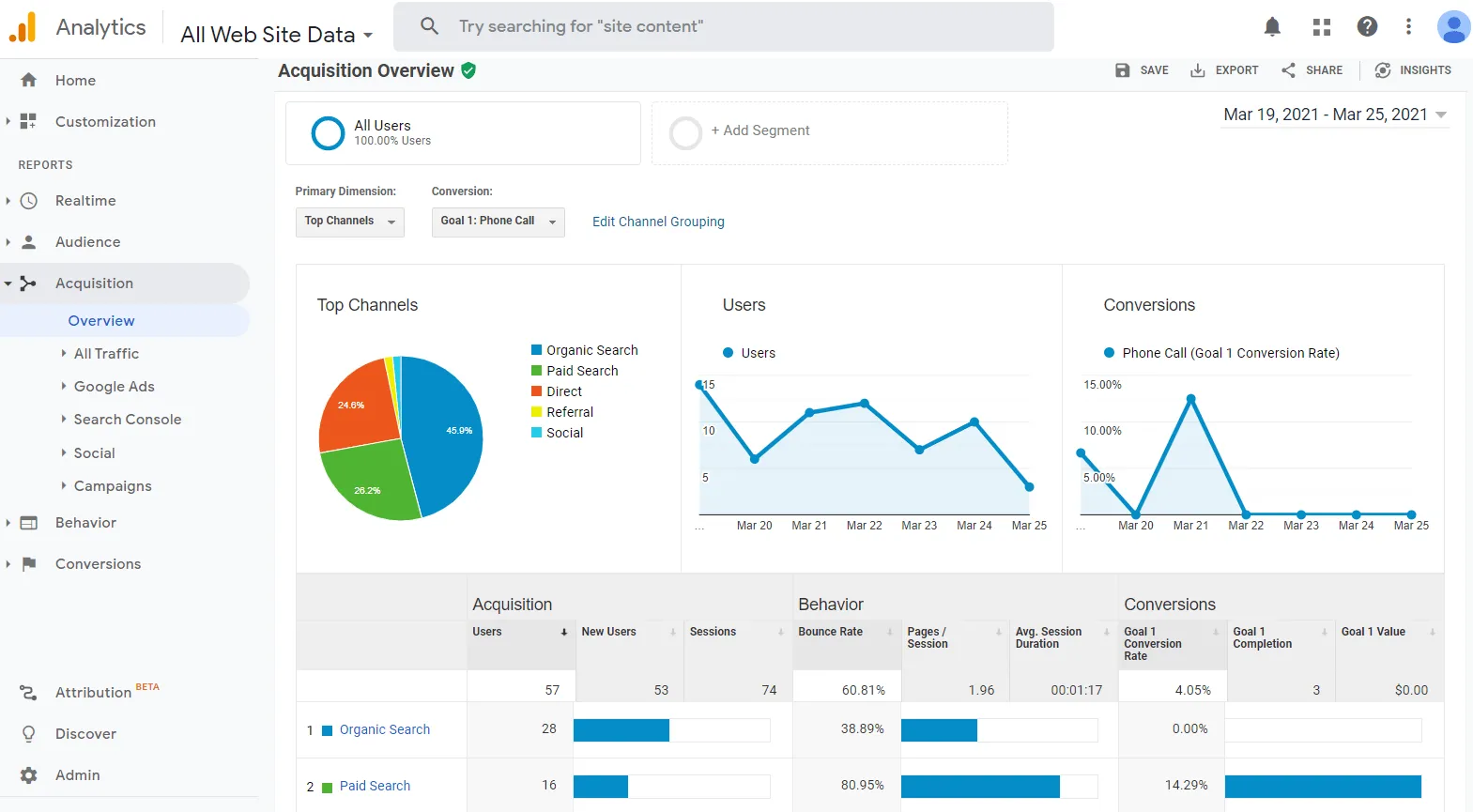The height and width of the screenshot is (812, 1473).
Task: Open the Organic Search channel link
Action: click(384, 729)
